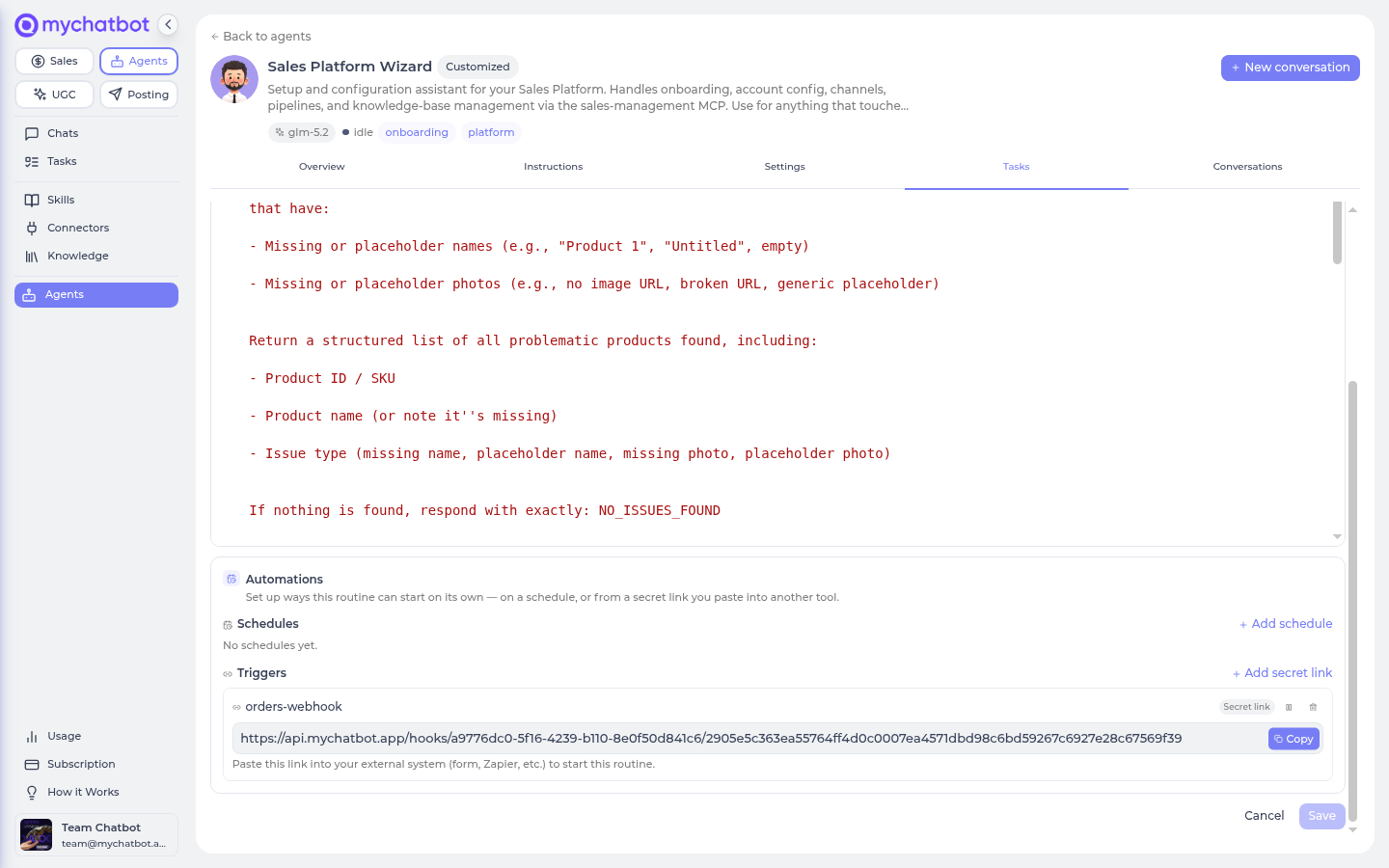Screen dimensions: 1389x868
Task: Click the glm-5.2 model chip
Action: tap(302, 132)
